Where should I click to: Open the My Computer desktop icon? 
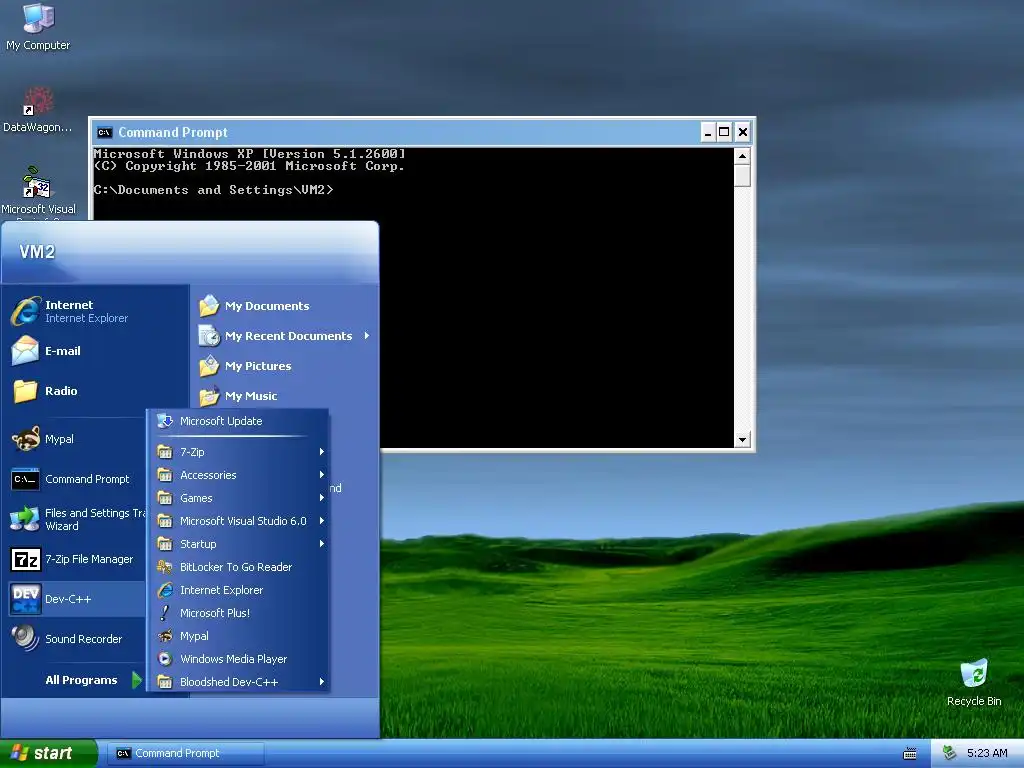pos(38,27)
